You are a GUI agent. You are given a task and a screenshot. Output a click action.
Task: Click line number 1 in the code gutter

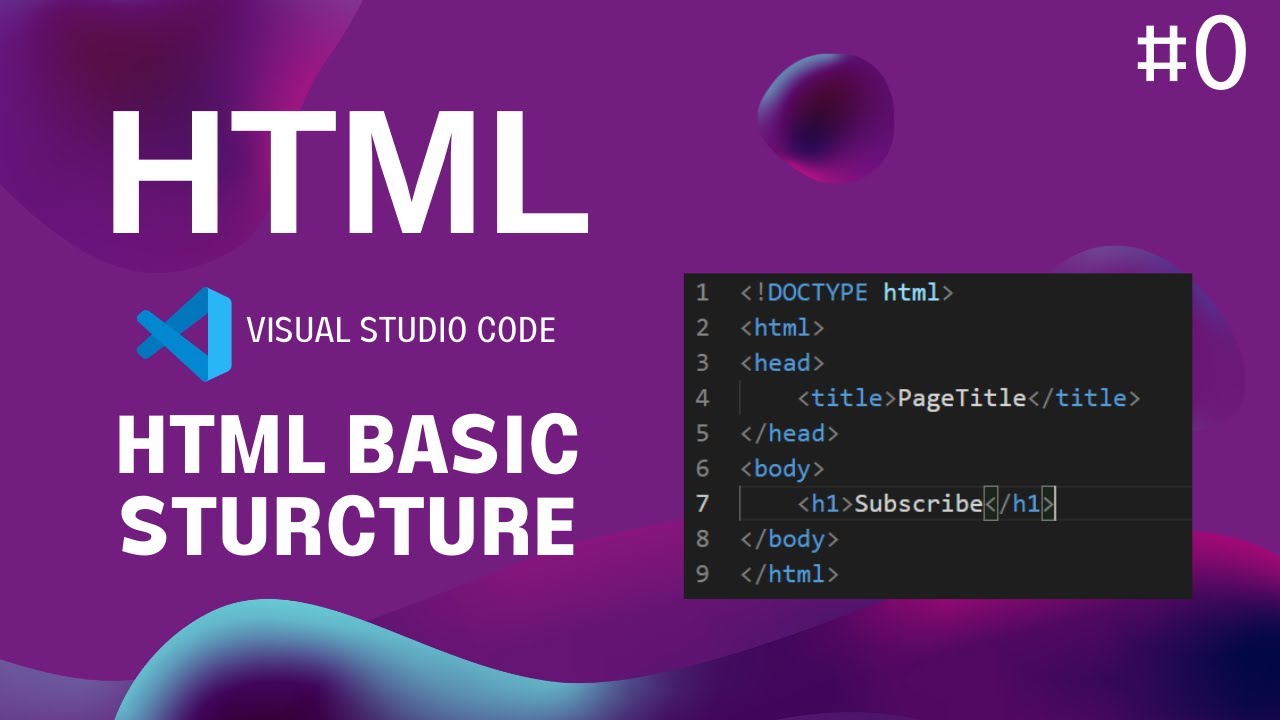pyautogui.click(x=702, y=293)
